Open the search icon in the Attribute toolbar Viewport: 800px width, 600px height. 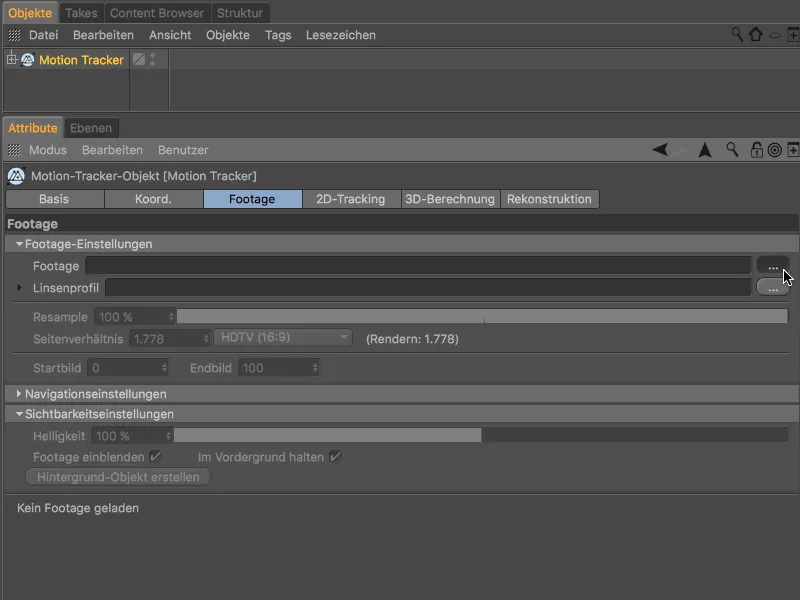[732, 148]
